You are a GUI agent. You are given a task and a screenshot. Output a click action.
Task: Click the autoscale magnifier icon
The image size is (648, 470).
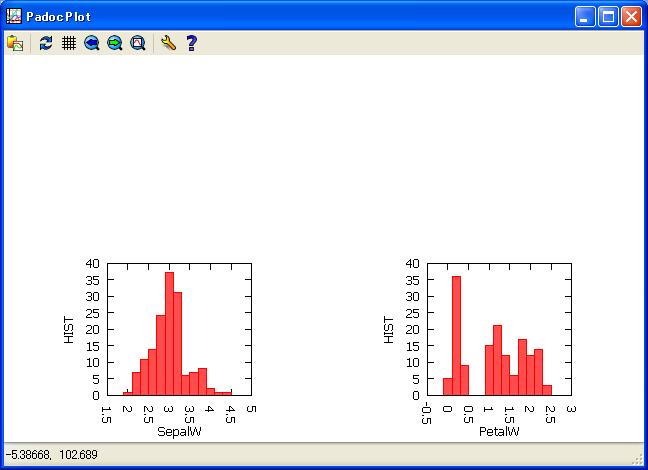[138, 43]
